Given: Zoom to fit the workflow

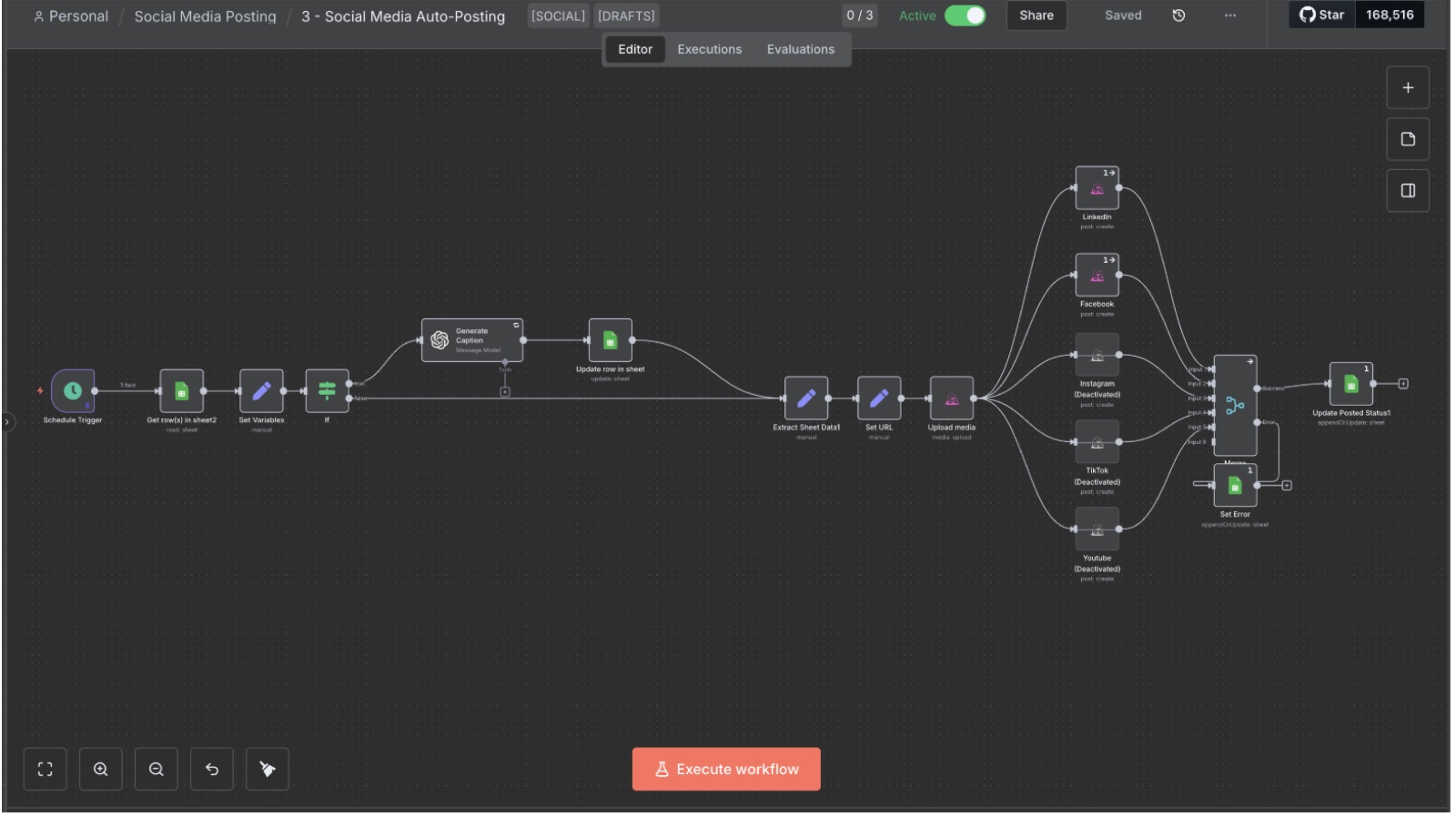Looking at the screenshot, I should click(x=45, y=770).
